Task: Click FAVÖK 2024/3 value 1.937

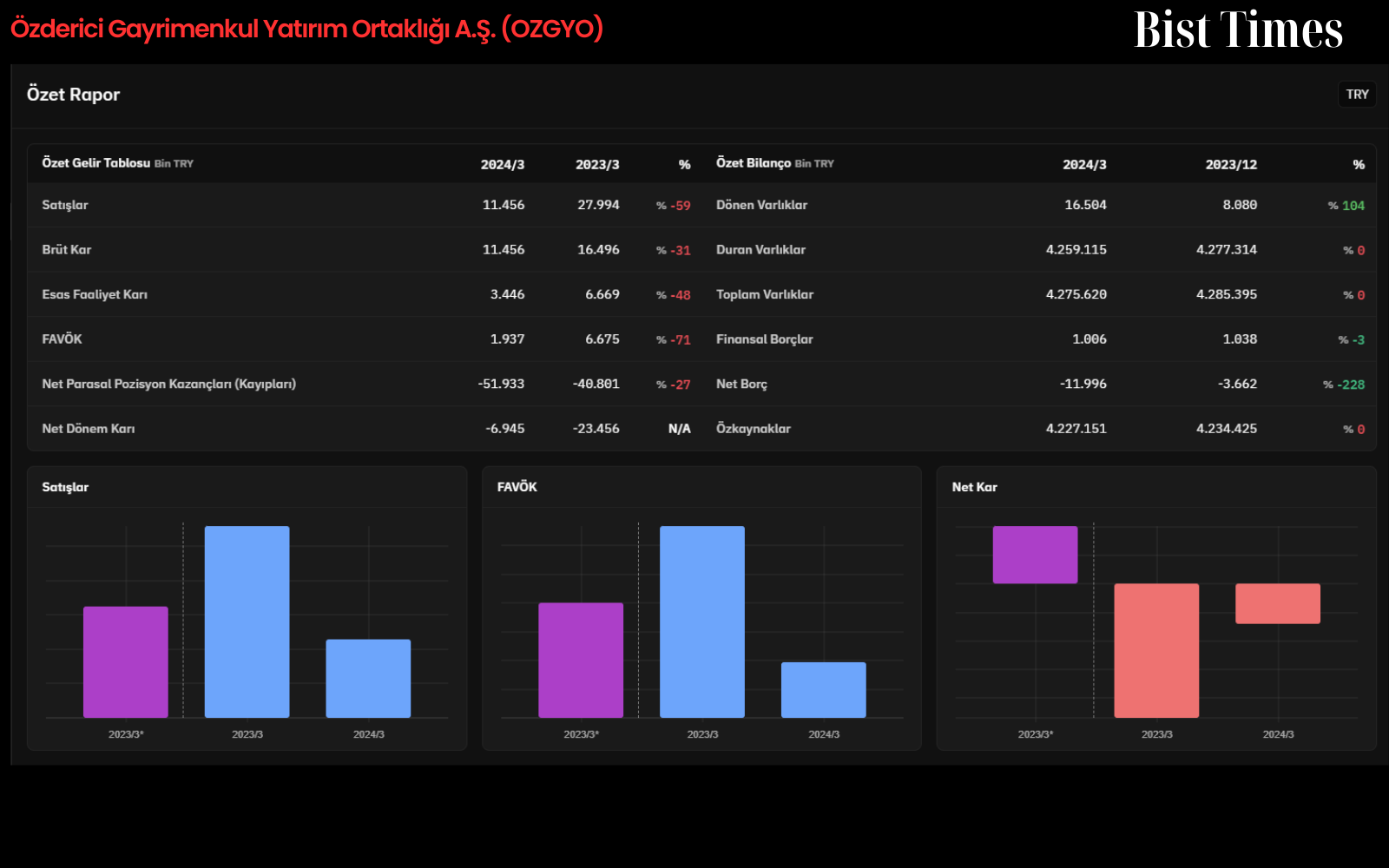Action: [507, 339]
